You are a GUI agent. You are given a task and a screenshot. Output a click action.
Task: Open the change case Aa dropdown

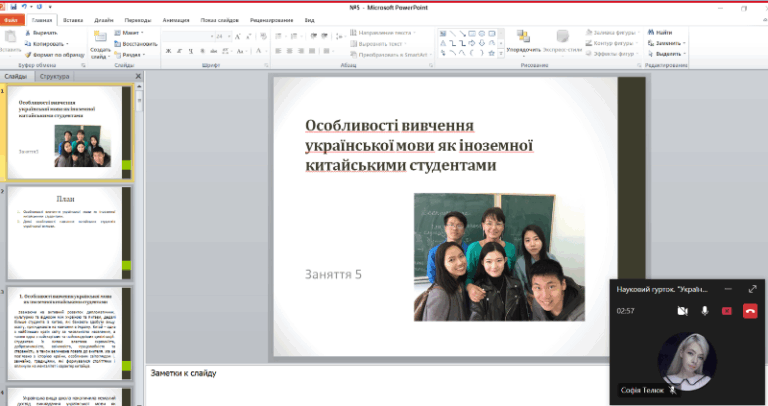(x=241, y=51)
